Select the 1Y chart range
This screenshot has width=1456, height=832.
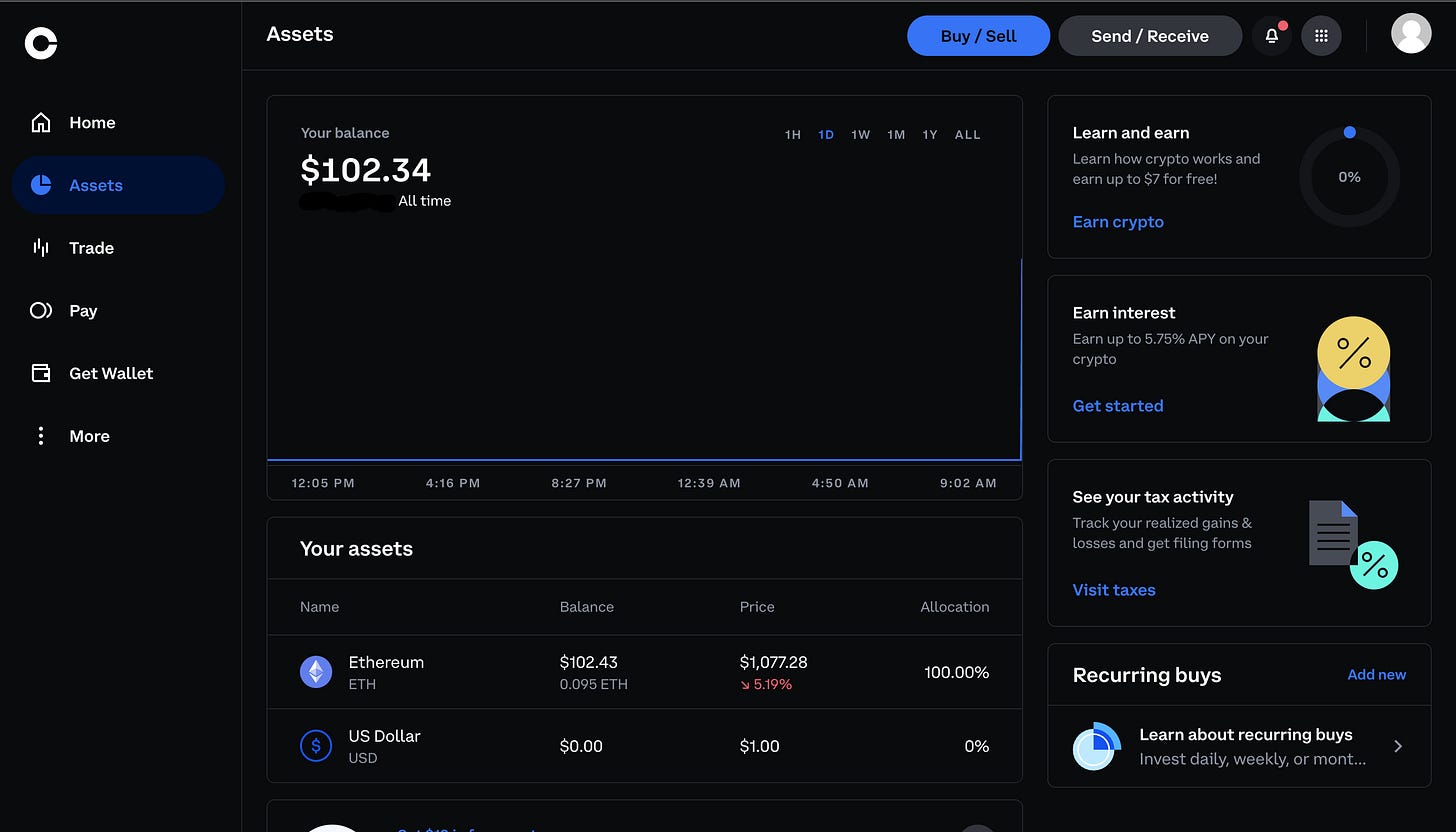tap(930, 135)
